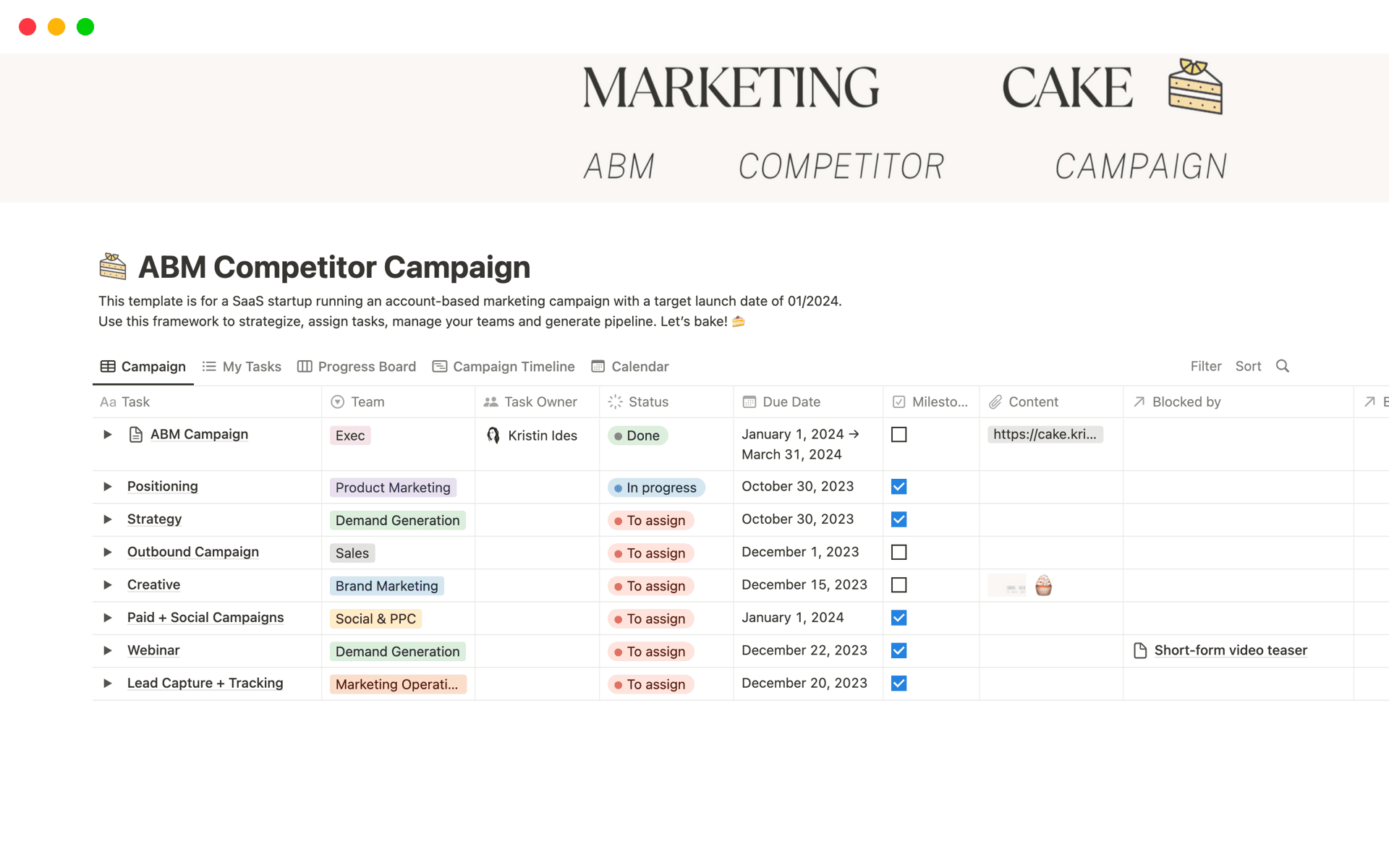Expand the ABM Campaign row
The height and width of the screenshot is (868, 1389).
107,434
